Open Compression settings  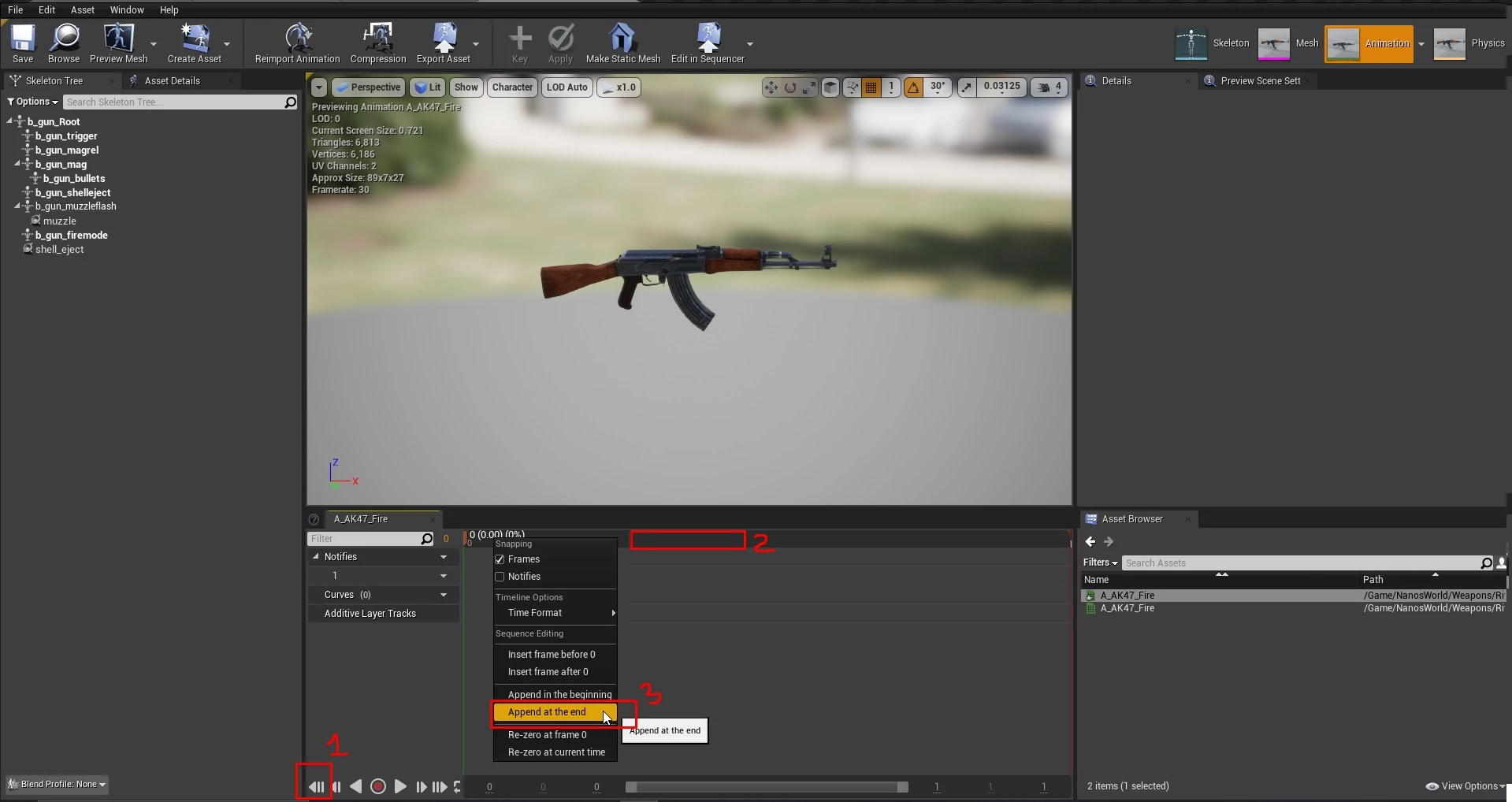(x=378, y=43)
